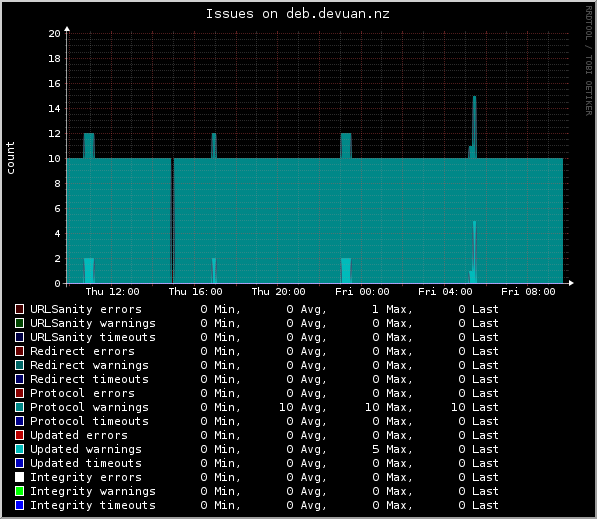The image size is (597, 519).
Task: Click the count y-axis label
Action: click(10, 158)
